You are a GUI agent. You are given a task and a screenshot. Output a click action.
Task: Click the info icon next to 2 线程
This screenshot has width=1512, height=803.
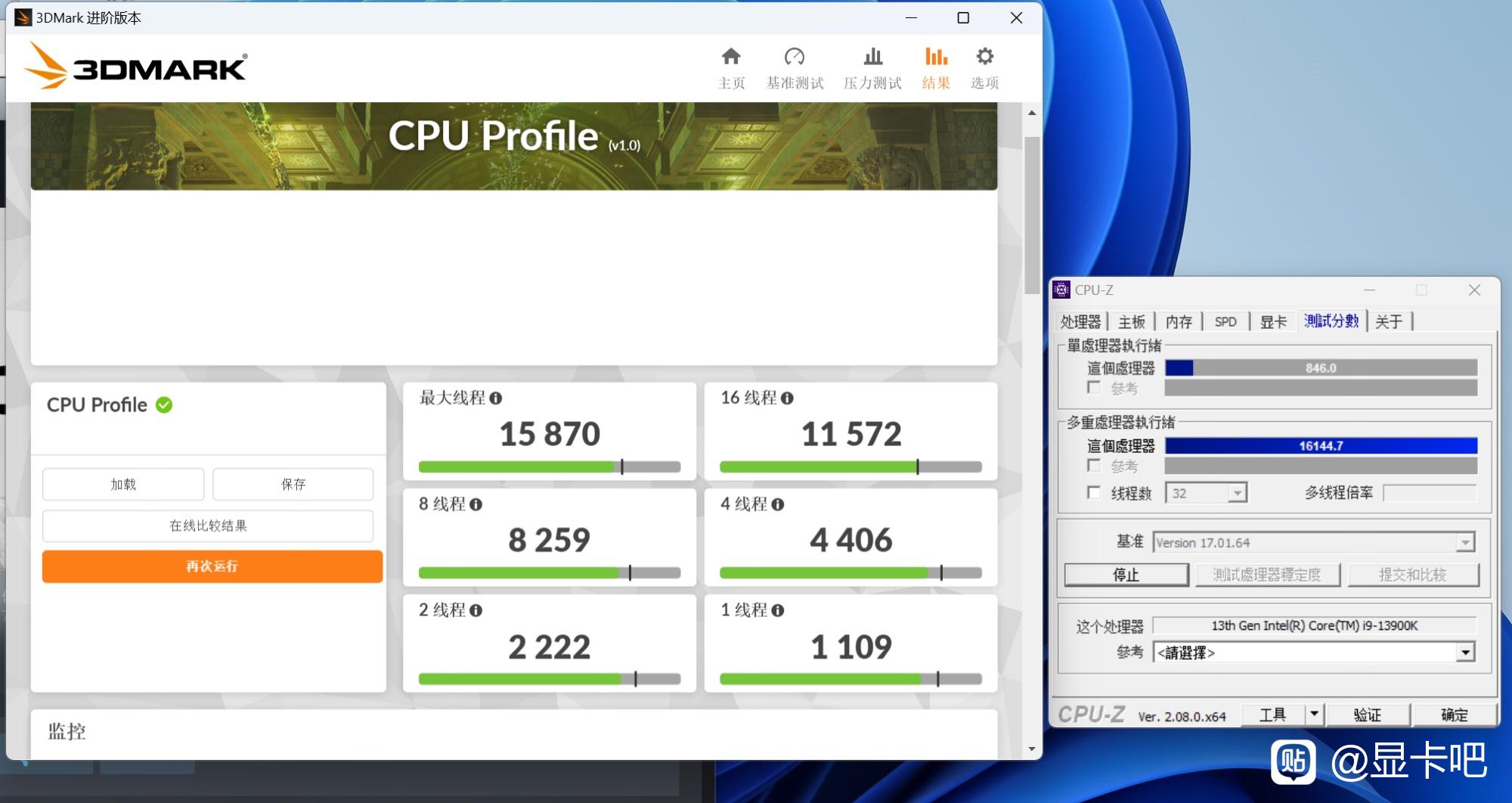coord(476,610)
